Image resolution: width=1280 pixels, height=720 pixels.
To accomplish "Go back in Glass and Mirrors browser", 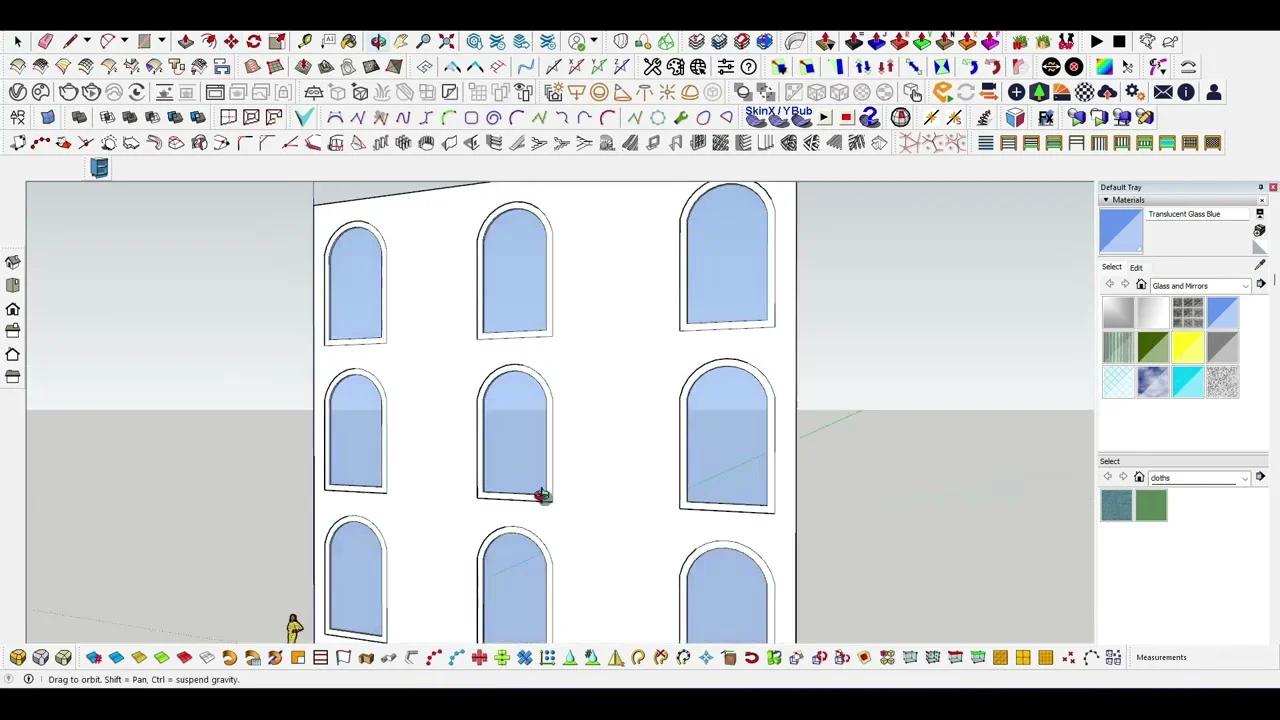I will coord(1109,285).
